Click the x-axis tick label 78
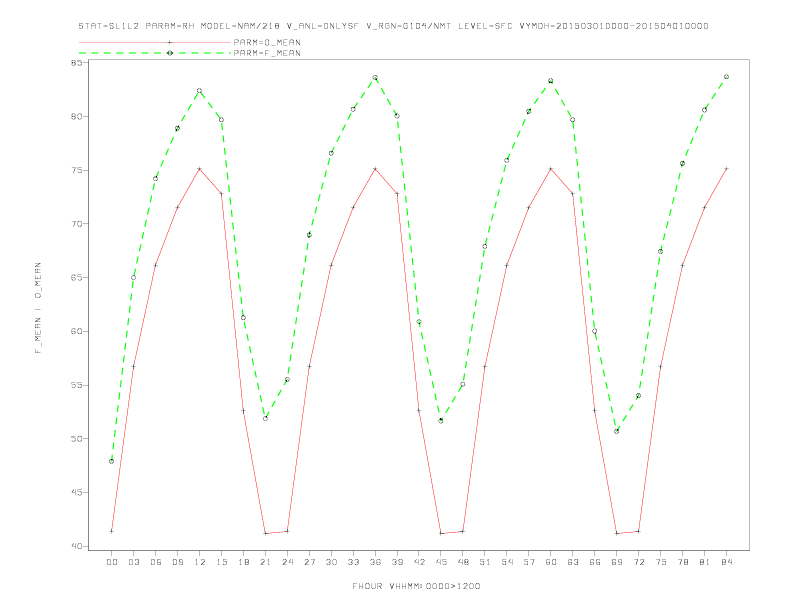The image size is (792, 612). (x=683, y=562)
